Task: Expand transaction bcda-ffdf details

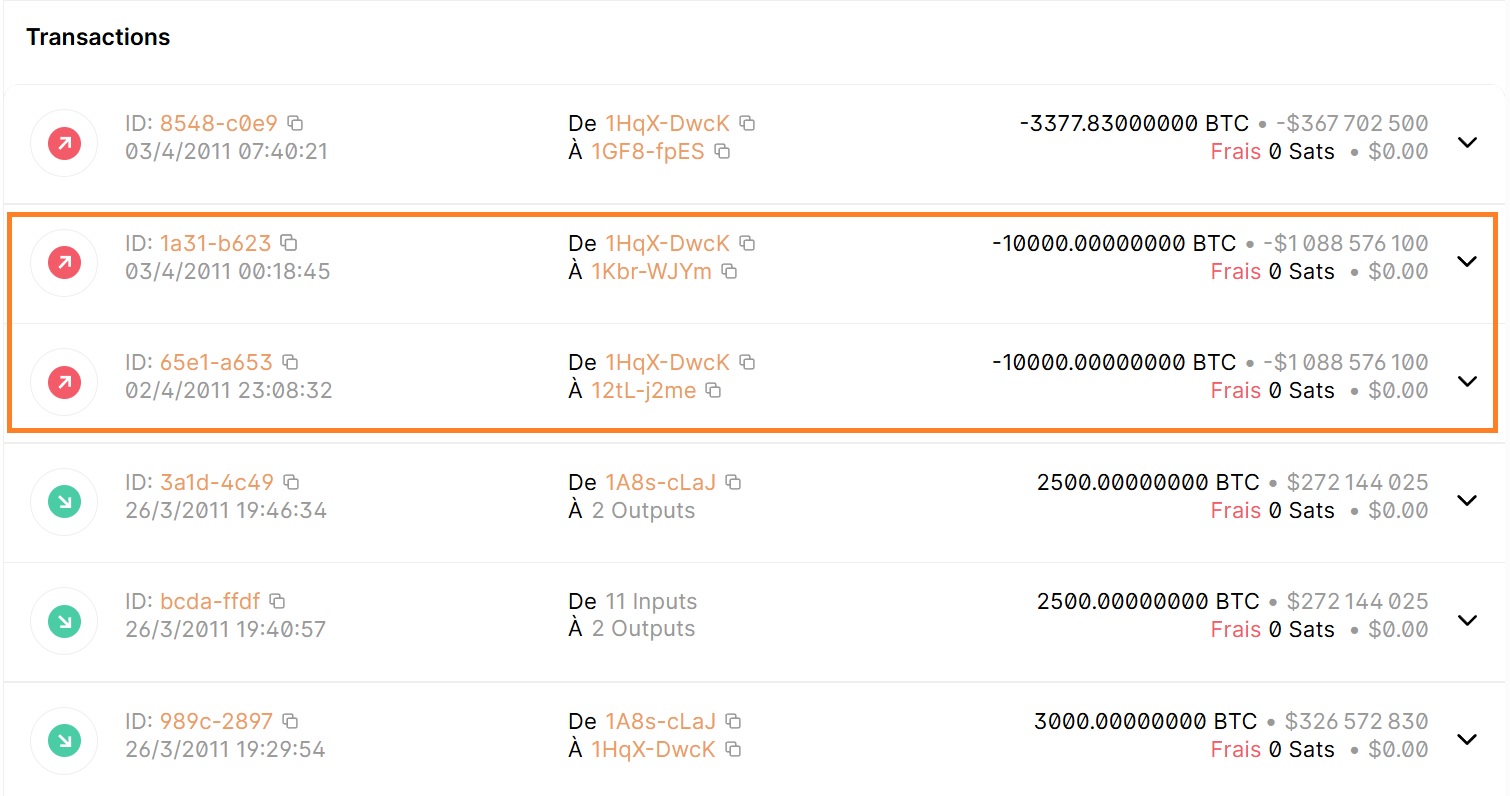Action: tap(1467, 619)
